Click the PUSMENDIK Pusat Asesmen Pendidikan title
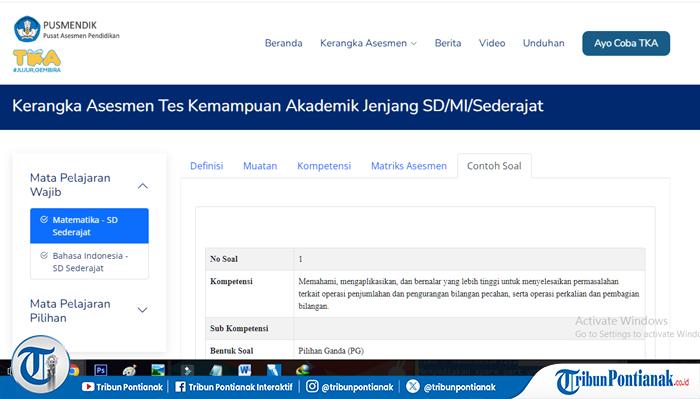The width and height of the screenshot is (700, 399). pyautogui.click(x=81, y=30)
